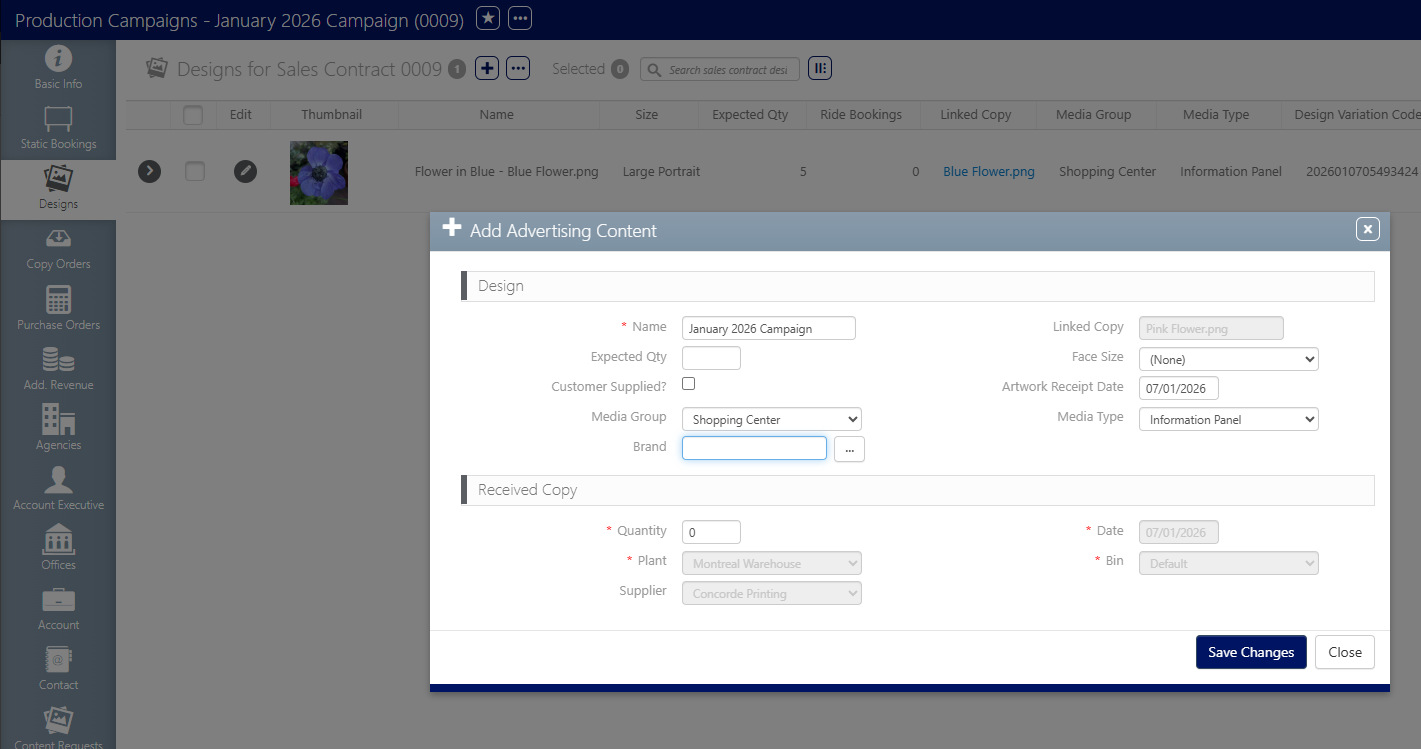This screenshot has height=749, width=1421.
Task: Open the Agencies sidebar section
Action: [58, 428]
